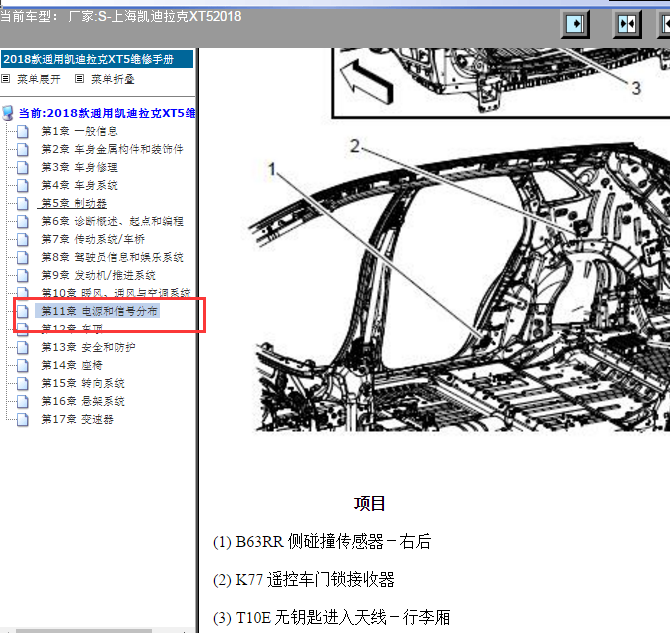Click page icon for 第8章 驾驶员信息
This screenshot has height=633, width=670.
(x=23, y=257)
